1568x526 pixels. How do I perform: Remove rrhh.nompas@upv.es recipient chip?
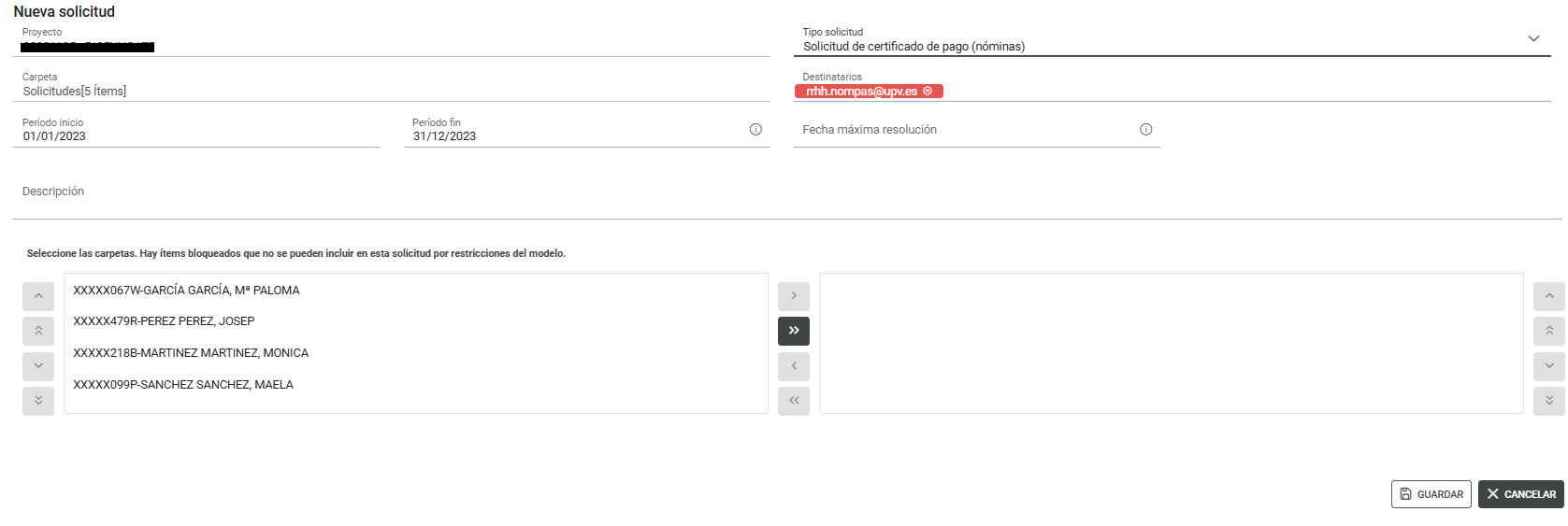[x=928, y=92]
